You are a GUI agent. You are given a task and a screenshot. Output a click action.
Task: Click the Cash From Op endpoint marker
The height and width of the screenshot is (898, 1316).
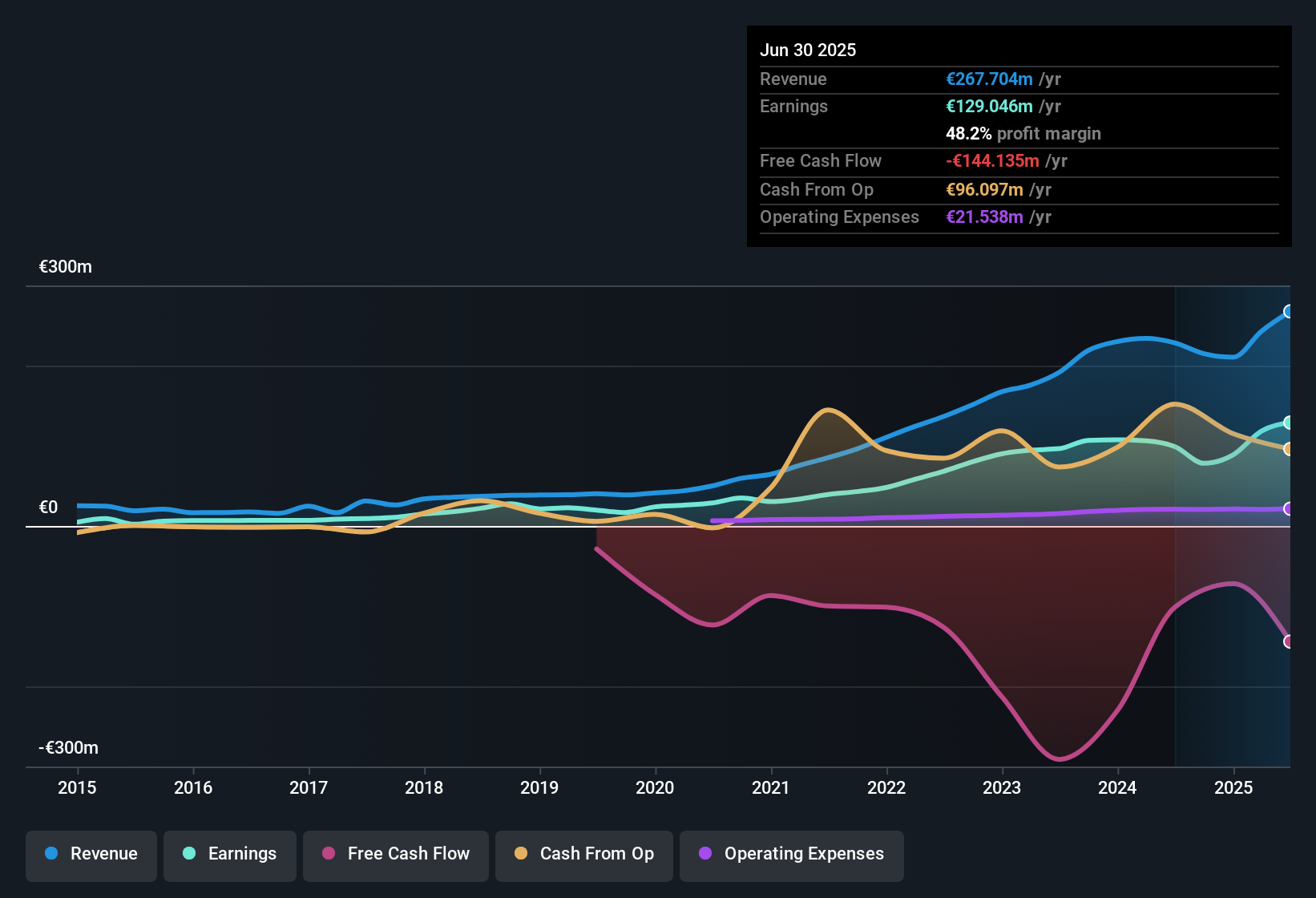1288,449
